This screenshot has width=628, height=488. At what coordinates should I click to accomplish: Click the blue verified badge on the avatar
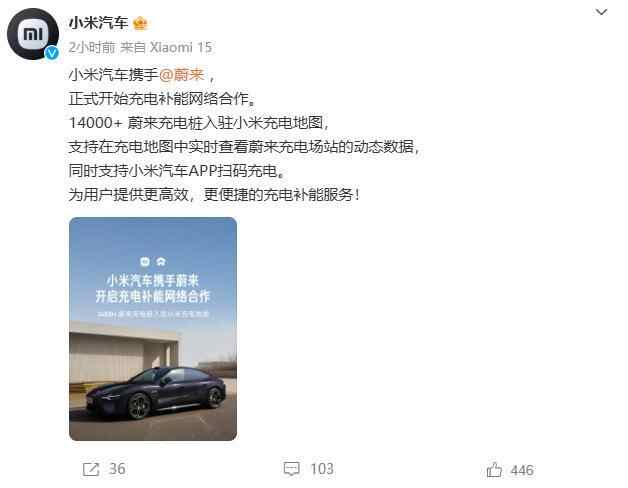(x=52, y=53)
